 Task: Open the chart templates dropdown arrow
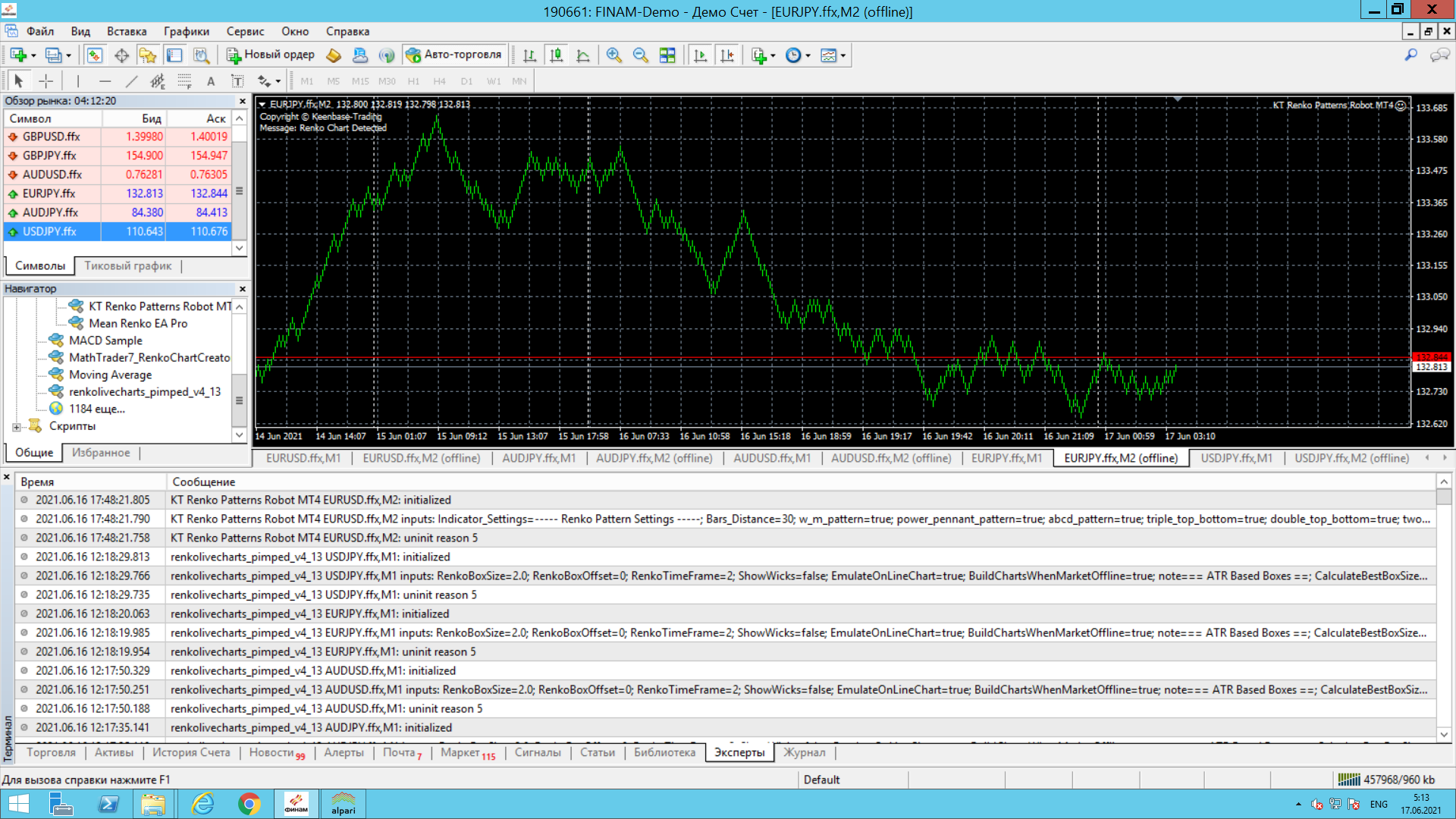tap(843, 55)
